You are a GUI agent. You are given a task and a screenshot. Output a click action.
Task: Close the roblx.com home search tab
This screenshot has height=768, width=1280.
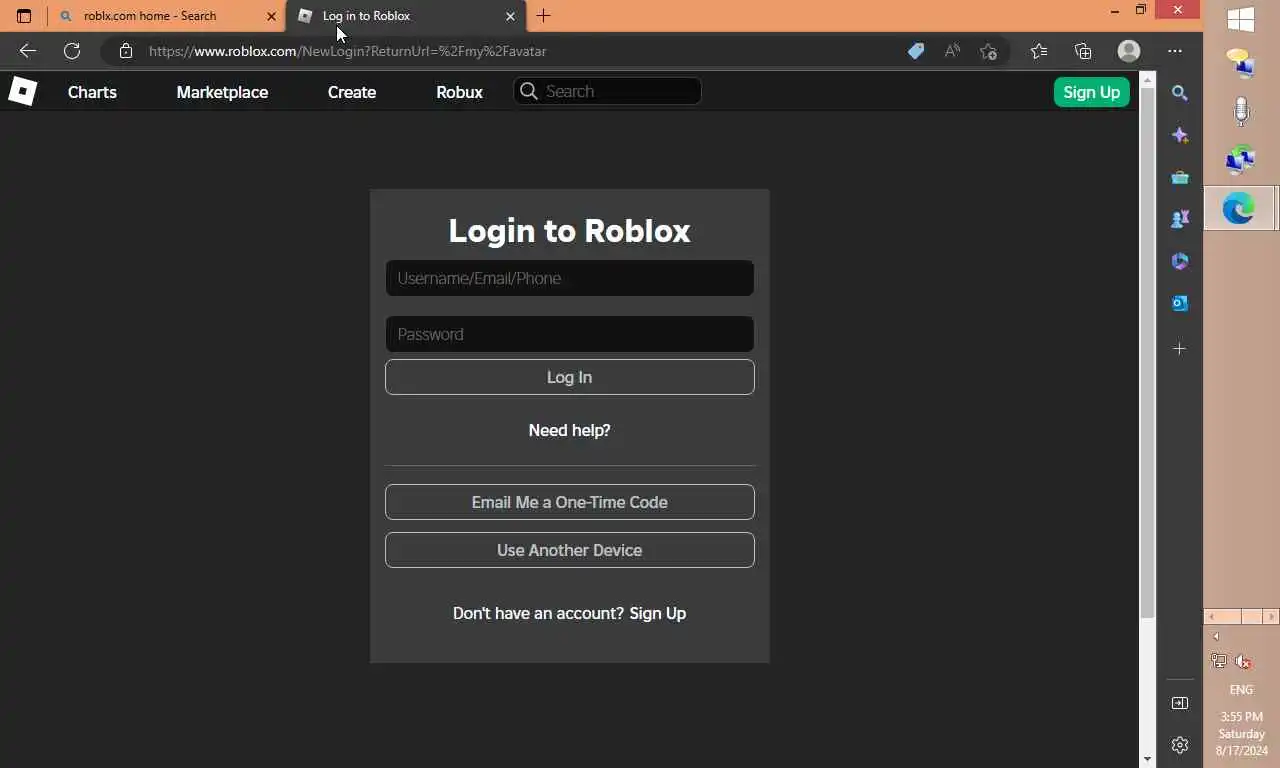click(271, 16)
